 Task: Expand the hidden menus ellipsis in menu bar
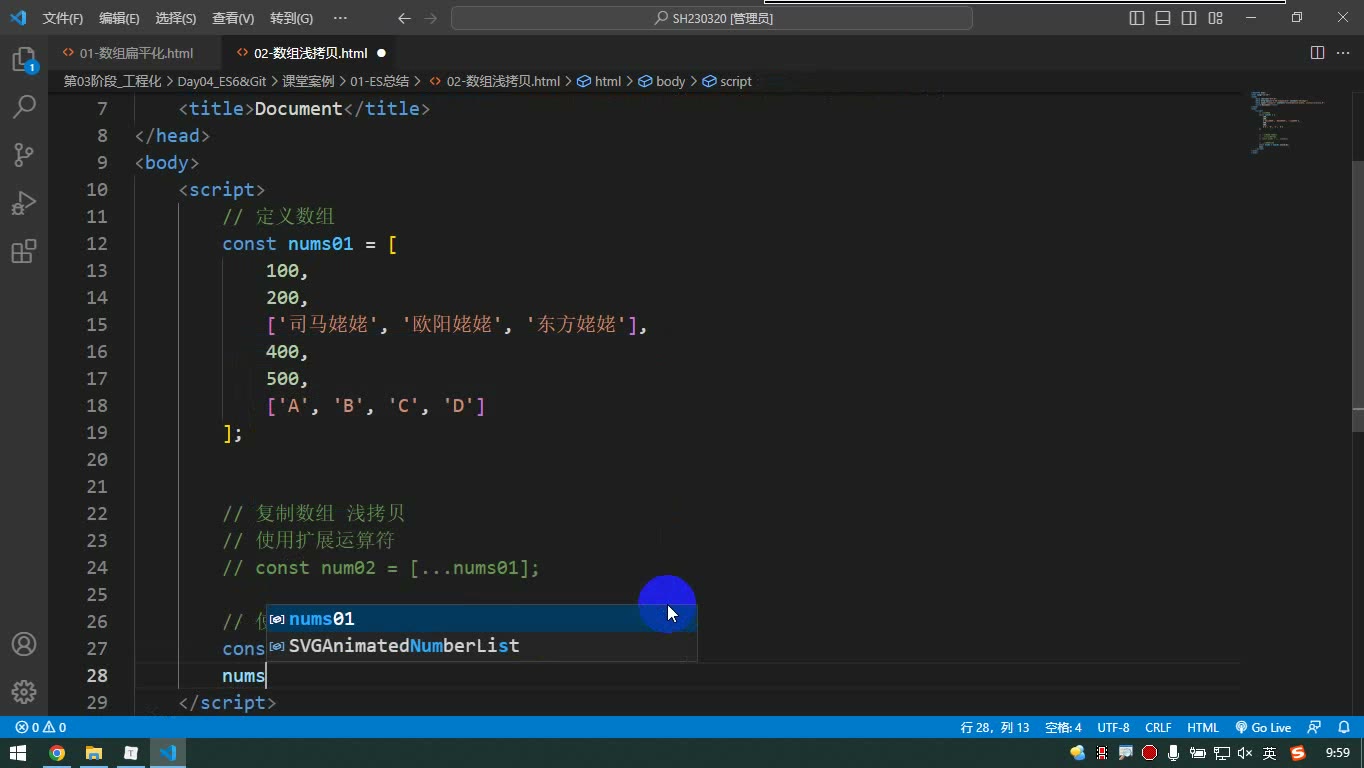tap(340, 18)
